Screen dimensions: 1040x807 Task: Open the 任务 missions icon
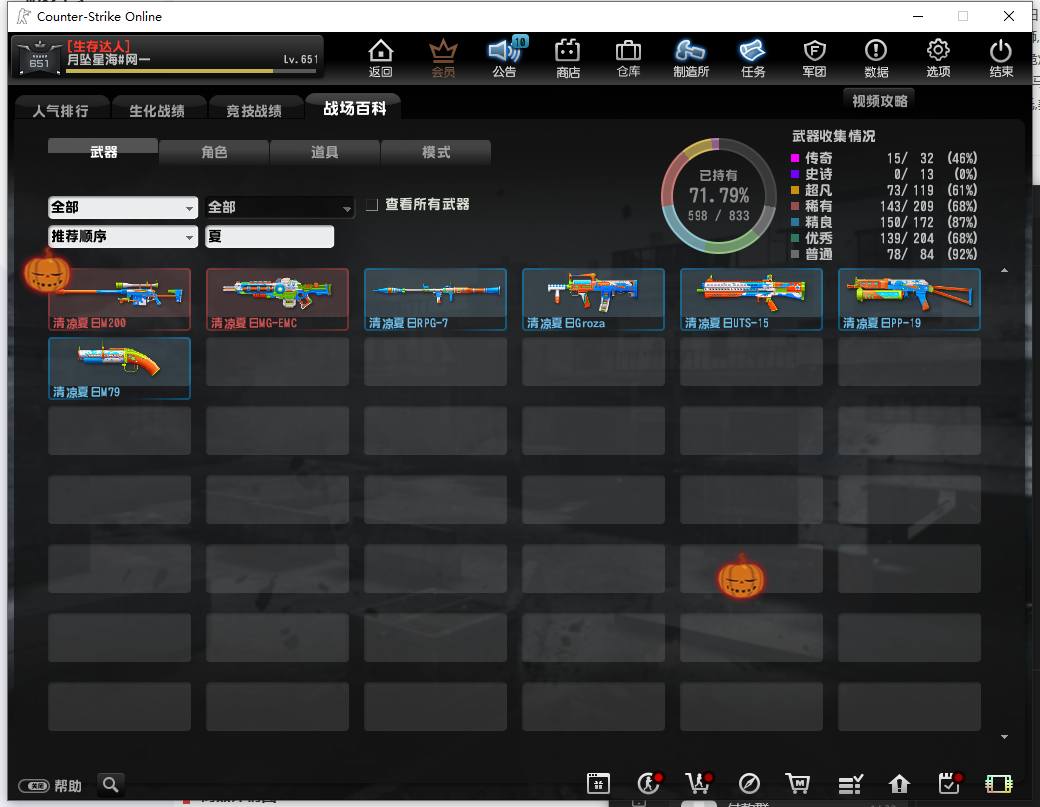point(753,57)
